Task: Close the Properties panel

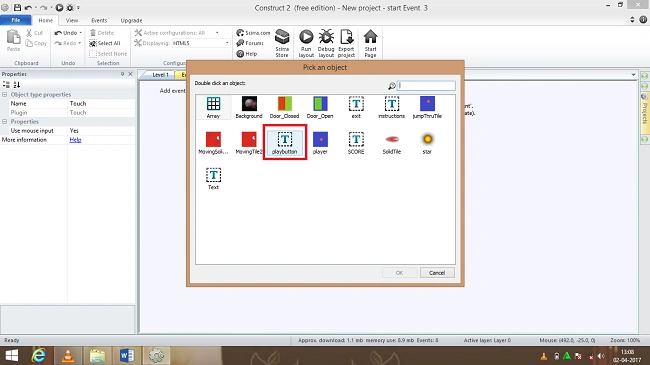Action: (x=130, y=74)
